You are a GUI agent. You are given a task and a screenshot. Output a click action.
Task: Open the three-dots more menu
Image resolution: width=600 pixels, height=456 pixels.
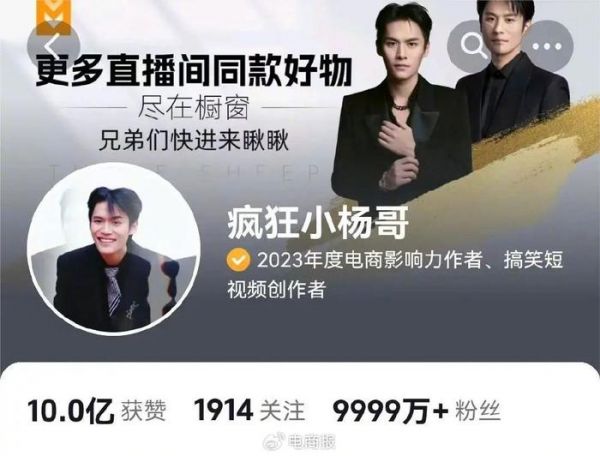click(547, 46)
